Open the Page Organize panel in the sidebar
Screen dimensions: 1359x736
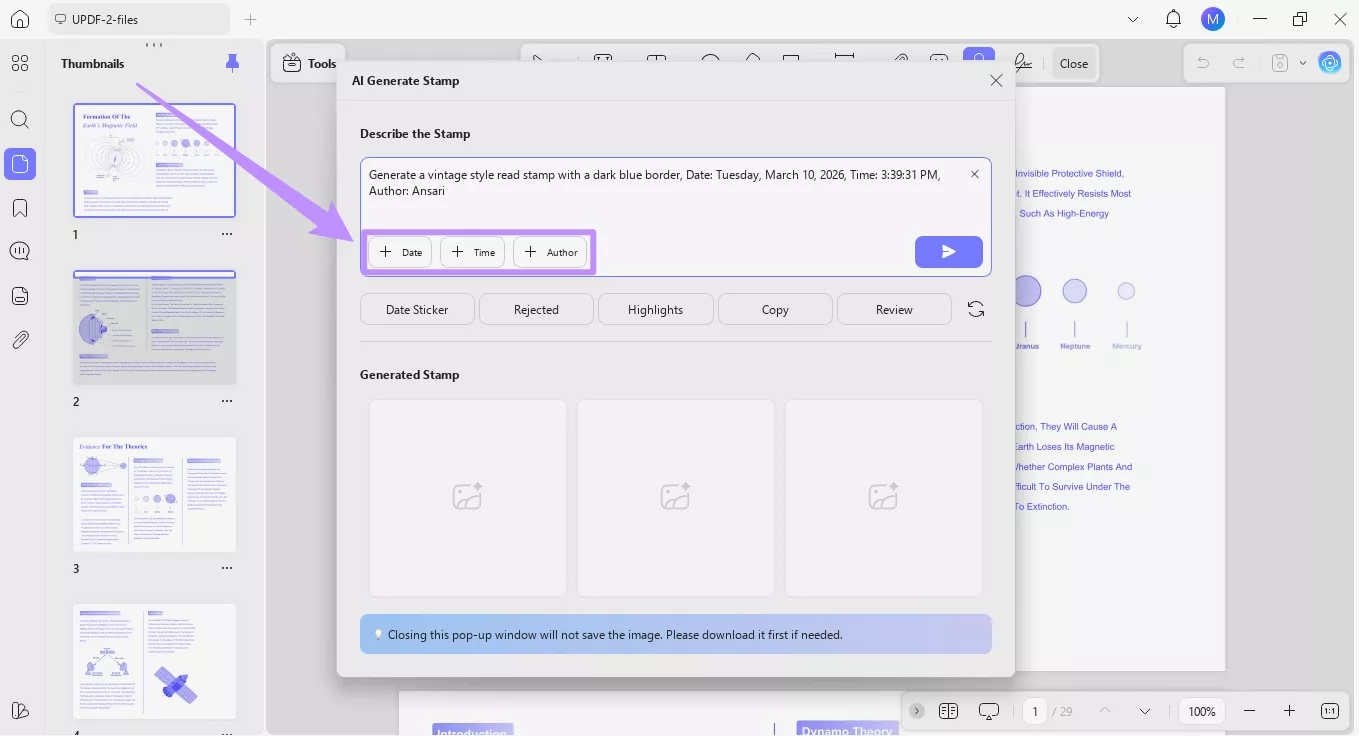coord(20,295)
